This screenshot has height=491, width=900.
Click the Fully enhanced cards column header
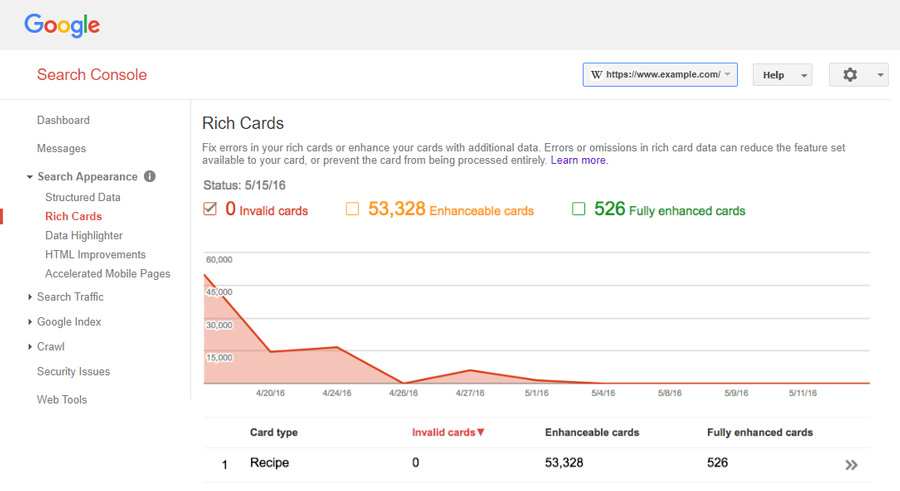tap(760, 432)
